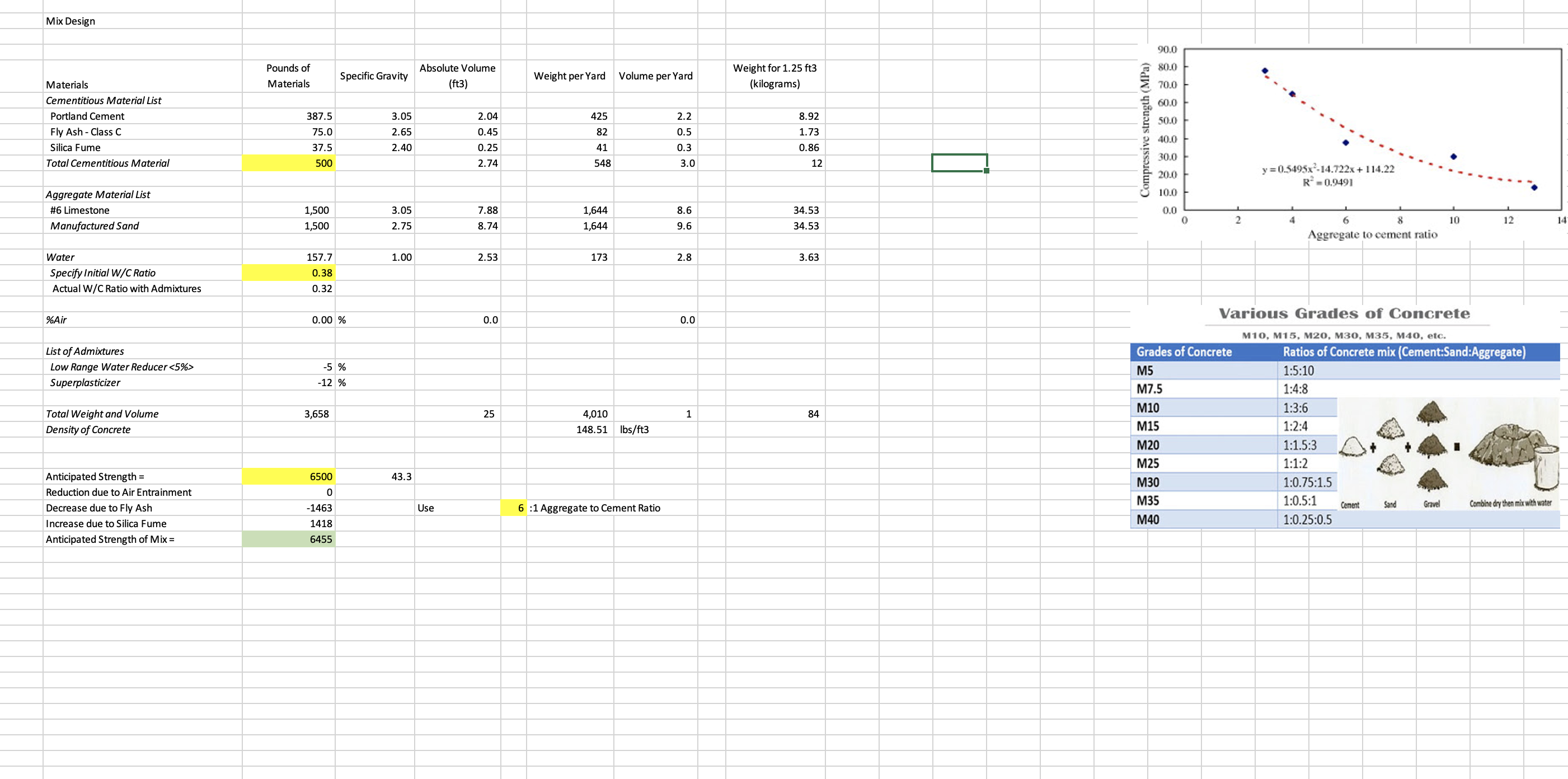
Task: Select the Specific Gravity column header
Action: pyautogui.click(x=375, y=76)
